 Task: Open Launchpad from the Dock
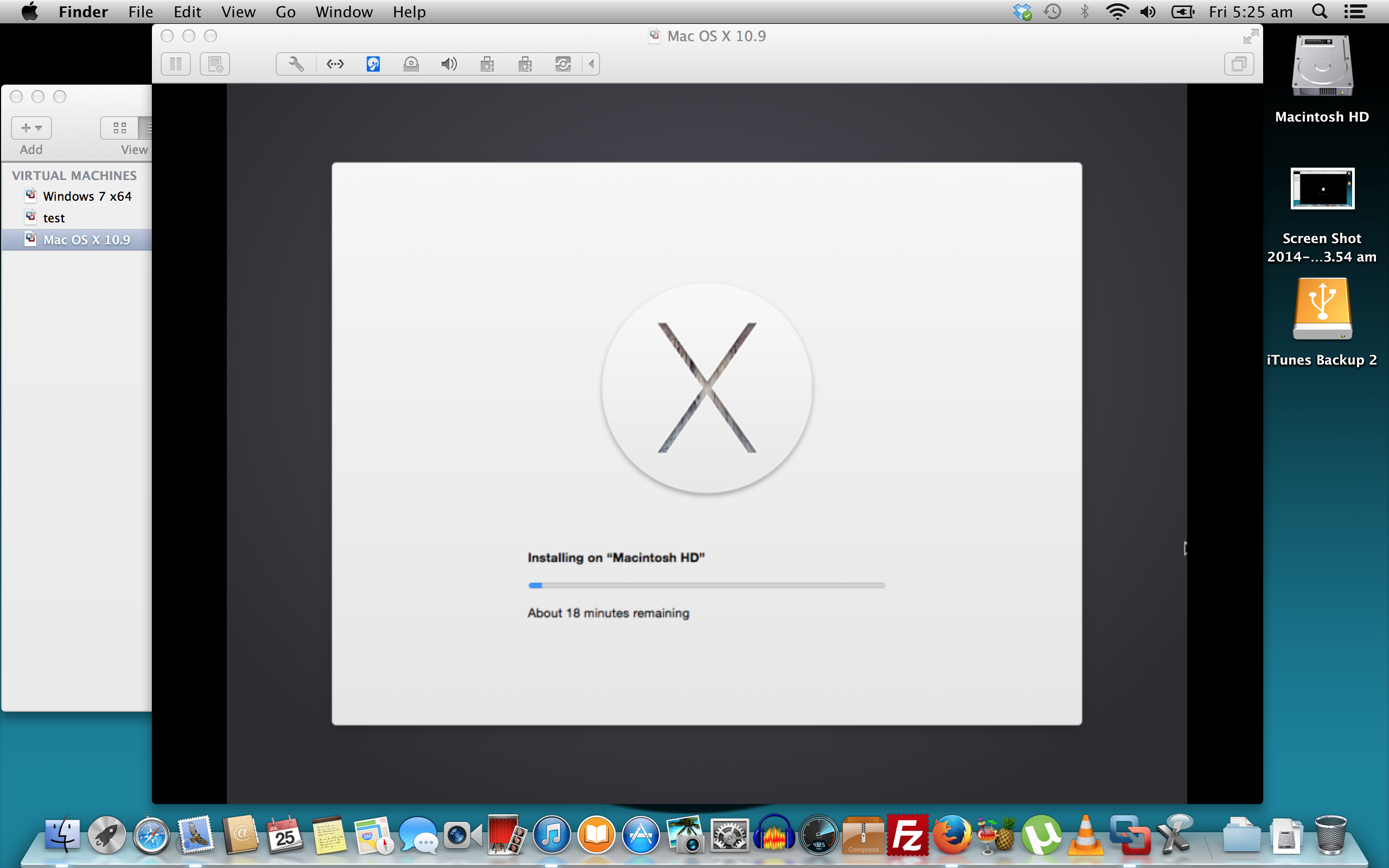coord(107,835)
